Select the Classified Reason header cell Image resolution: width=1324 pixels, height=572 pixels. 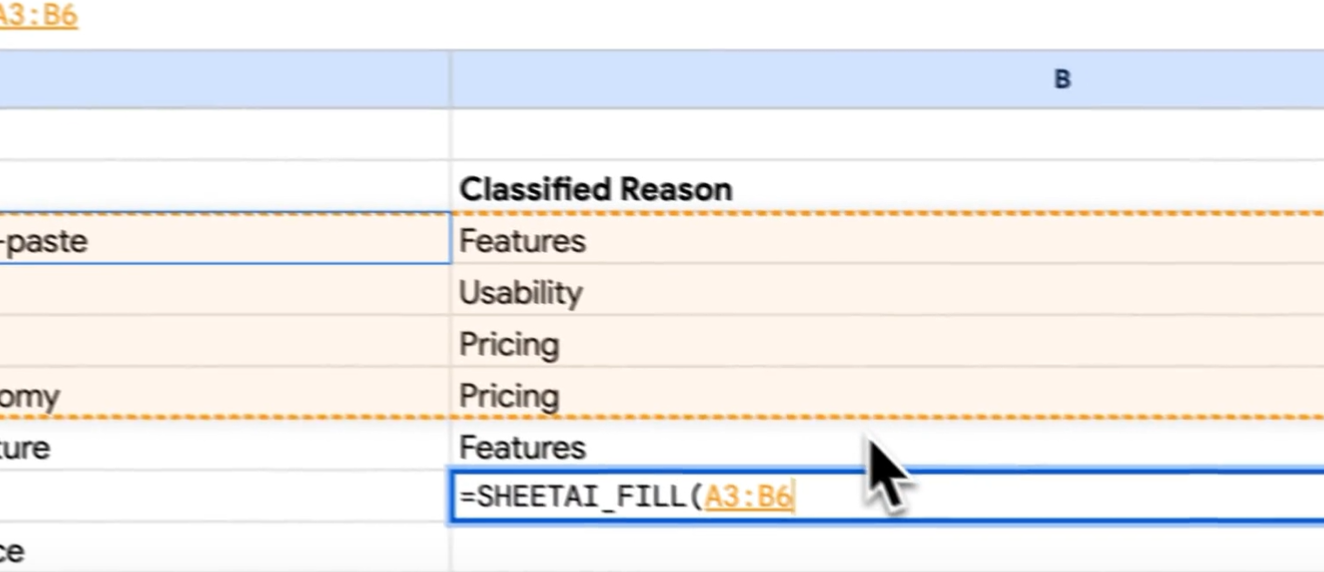[x=596, y=189]
